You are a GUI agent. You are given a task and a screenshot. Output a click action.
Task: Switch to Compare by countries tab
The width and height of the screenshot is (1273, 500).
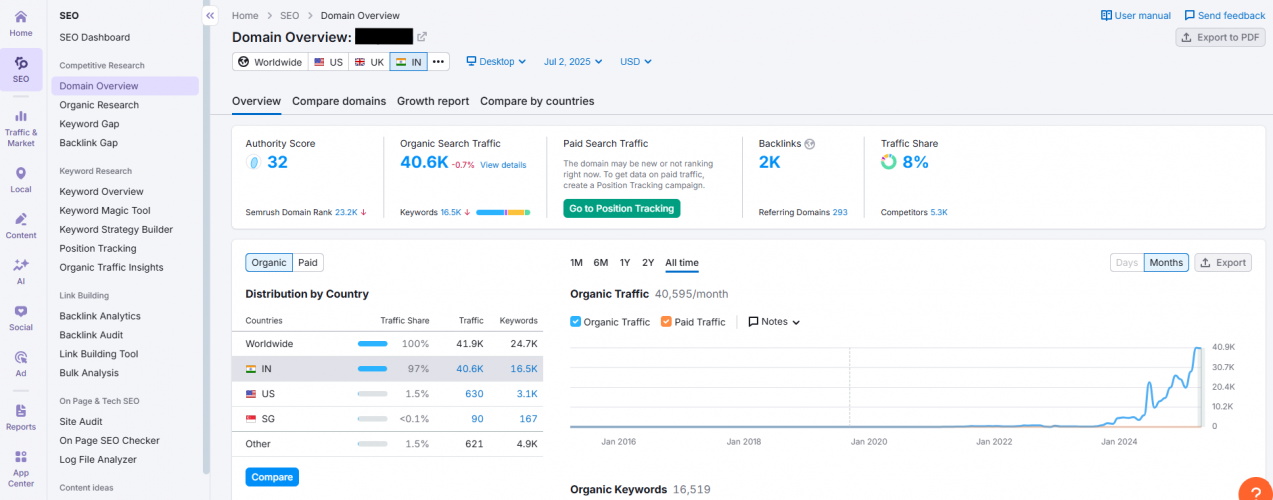[537, 101]
